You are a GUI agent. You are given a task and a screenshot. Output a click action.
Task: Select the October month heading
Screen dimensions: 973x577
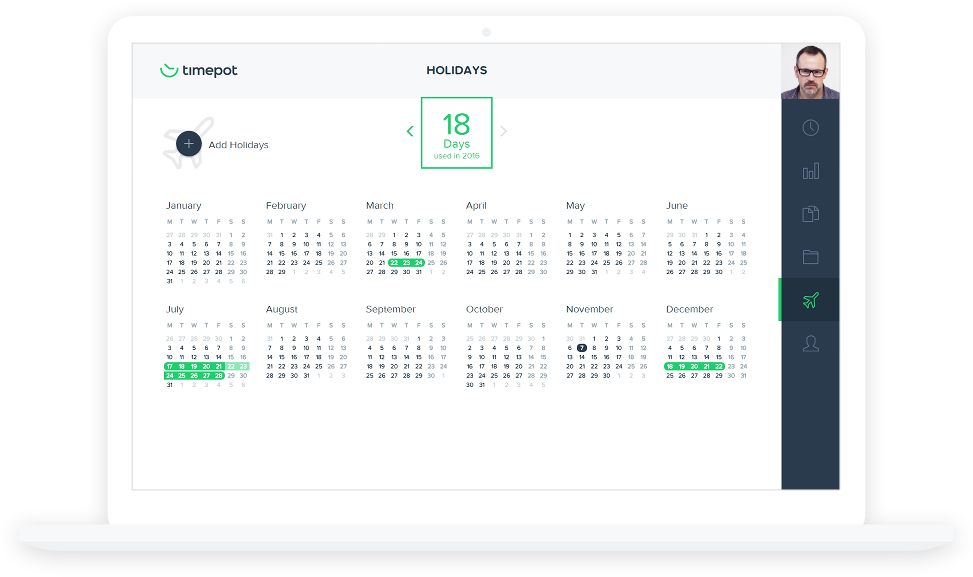click(x=485, y=309)
